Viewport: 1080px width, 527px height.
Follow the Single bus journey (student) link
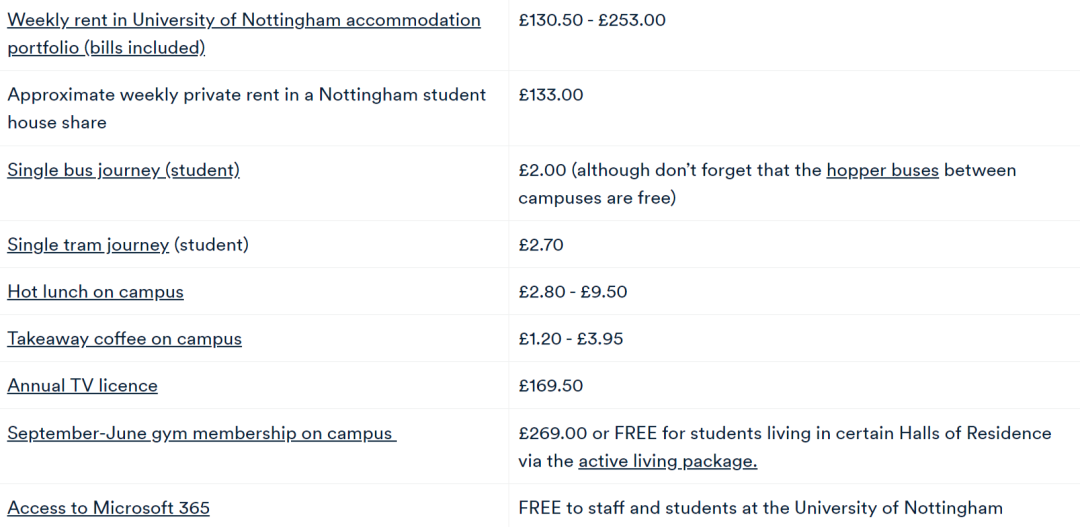click(123, 170)
